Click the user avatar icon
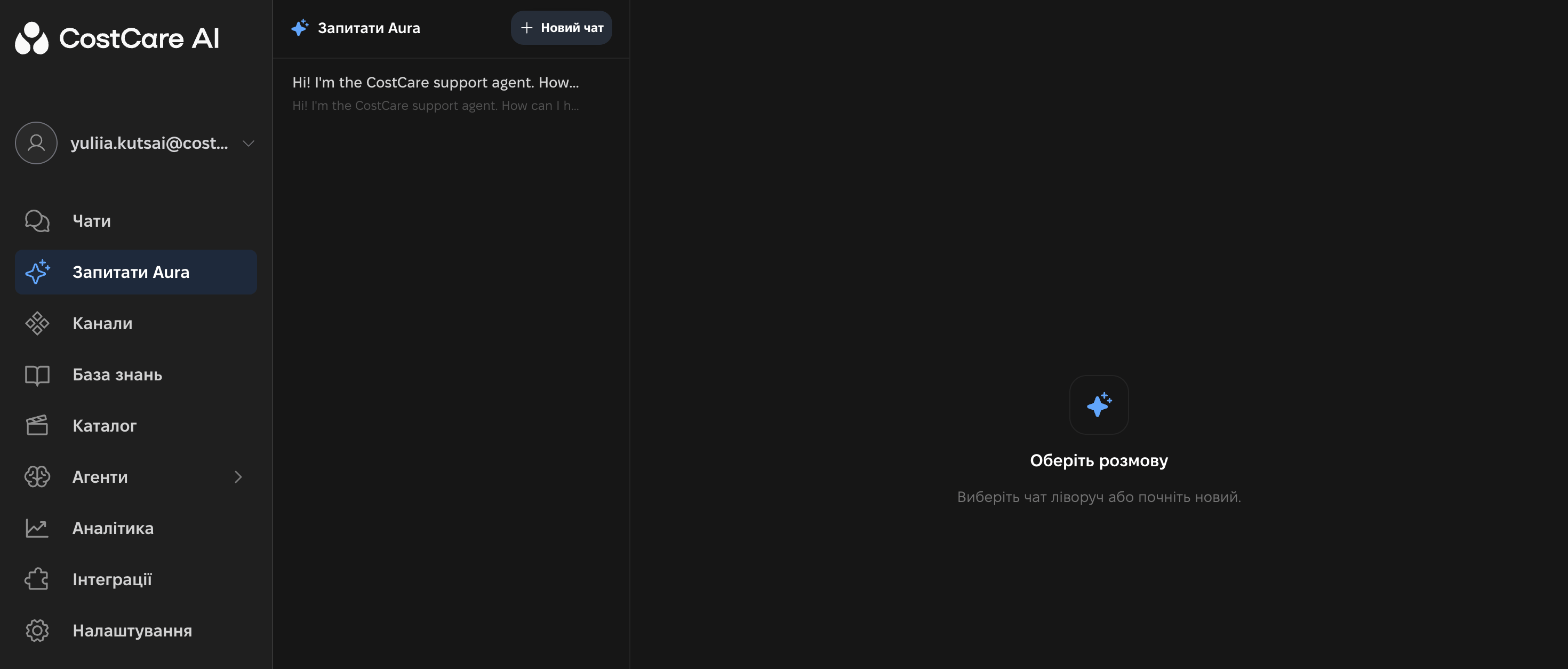 point(36,143)
